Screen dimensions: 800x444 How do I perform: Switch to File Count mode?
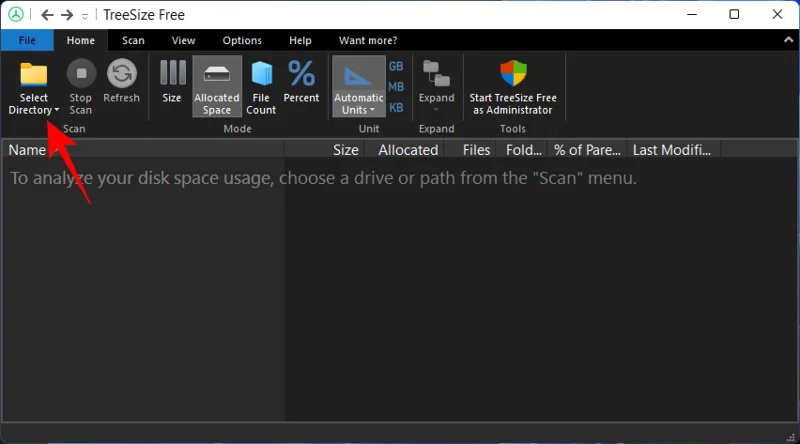pos(261,87)
